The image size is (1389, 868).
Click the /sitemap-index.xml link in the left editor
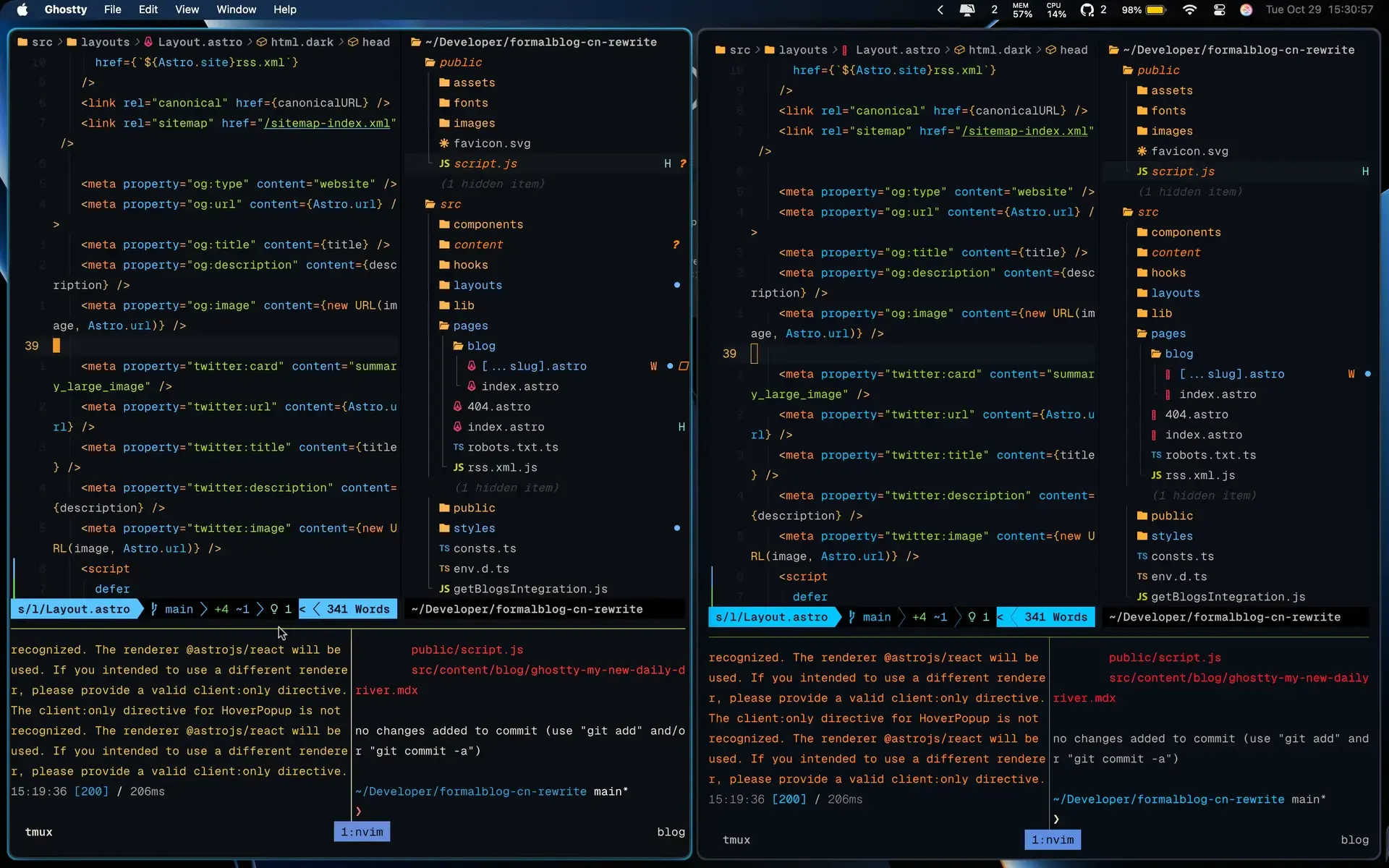click(327, 123)
